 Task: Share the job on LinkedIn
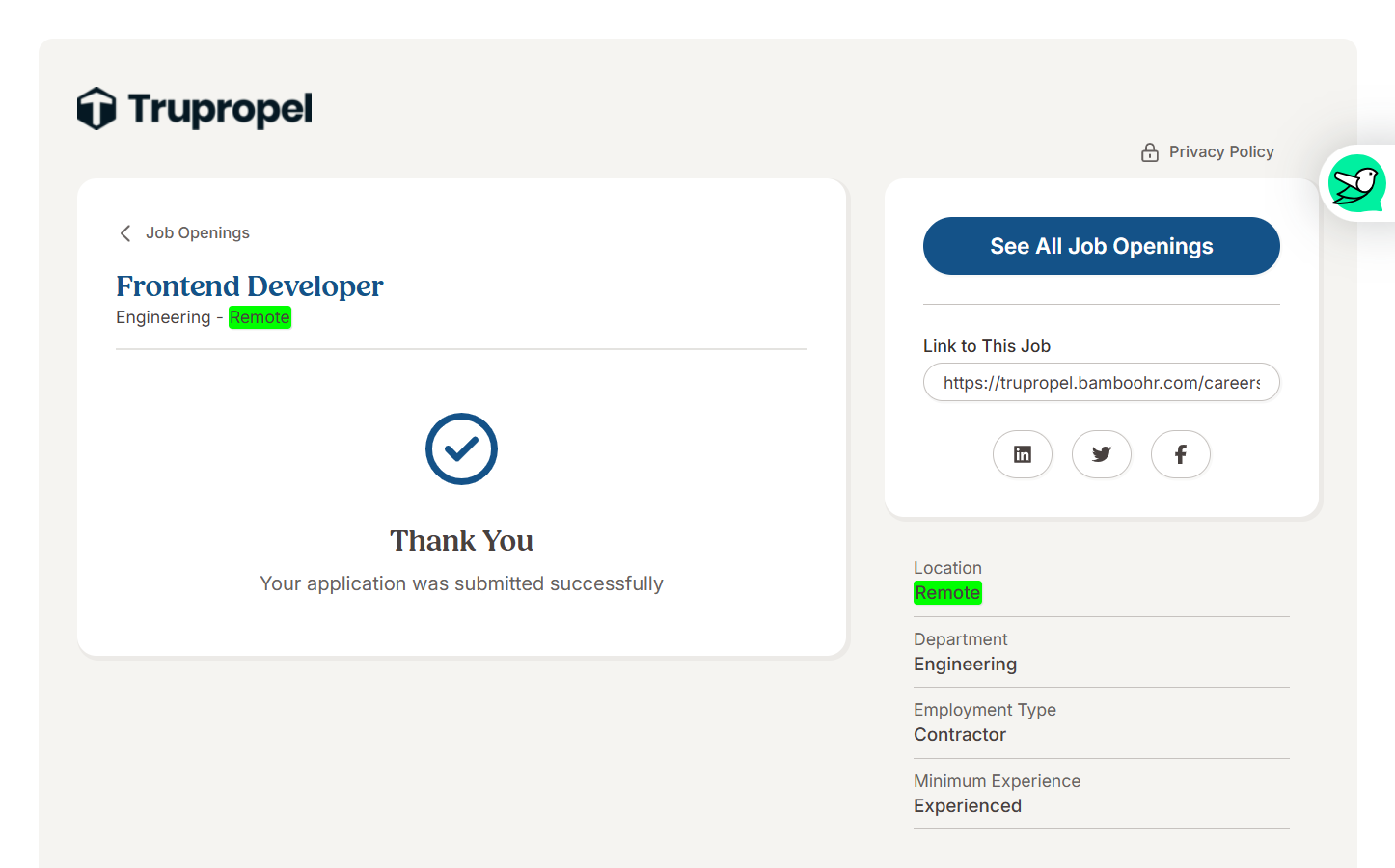pos(1023,454)
